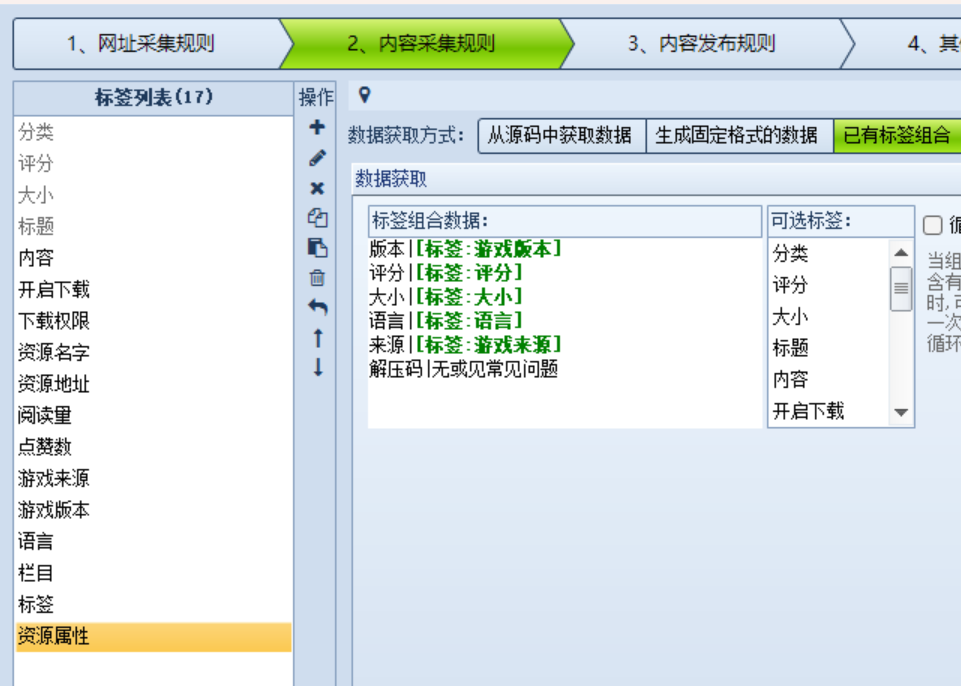
Task: Click the location pin icon
Action: click(x=365, y=95)
